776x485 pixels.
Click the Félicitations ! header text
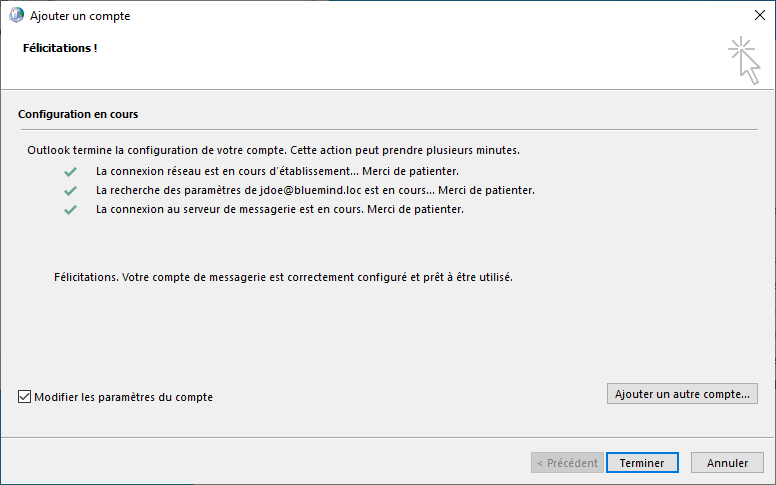60,48
